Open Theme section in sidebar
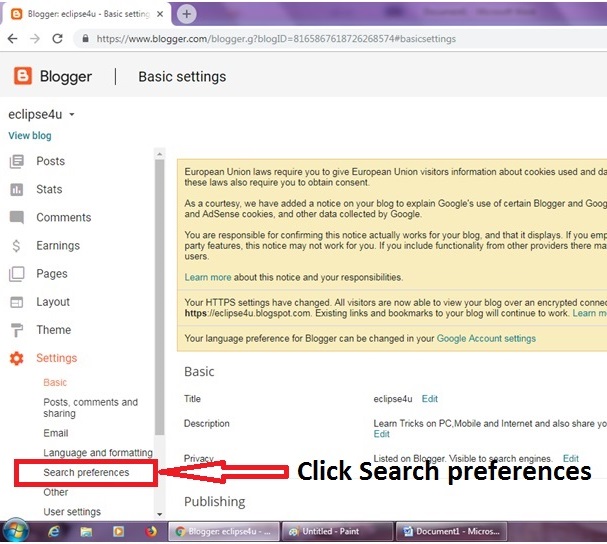This screenshot has height=544, width=607. click(54, 330)
